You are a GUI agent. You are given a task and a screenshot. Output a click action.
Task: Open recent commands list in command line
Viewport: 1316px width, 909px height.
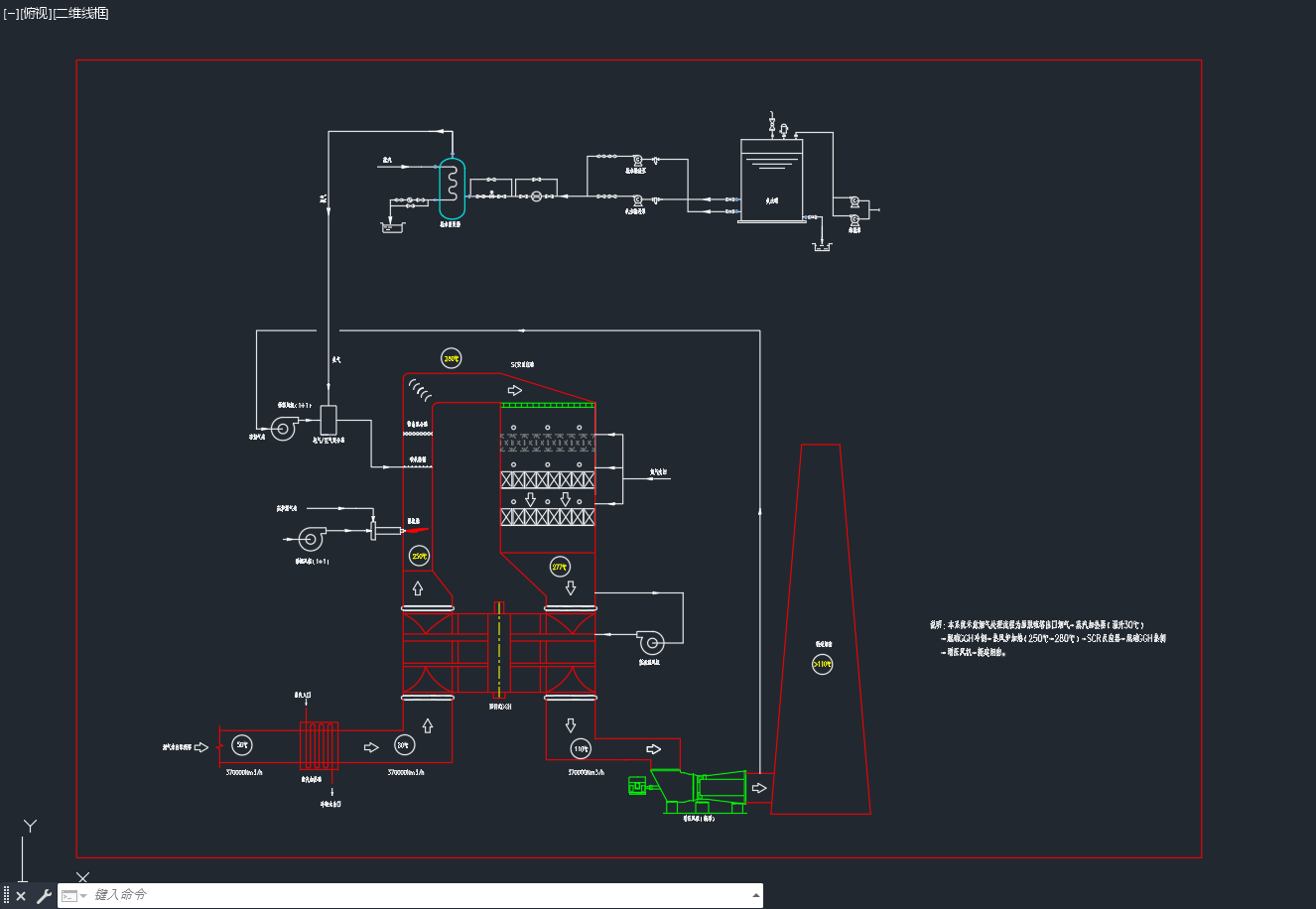[73, 896]
